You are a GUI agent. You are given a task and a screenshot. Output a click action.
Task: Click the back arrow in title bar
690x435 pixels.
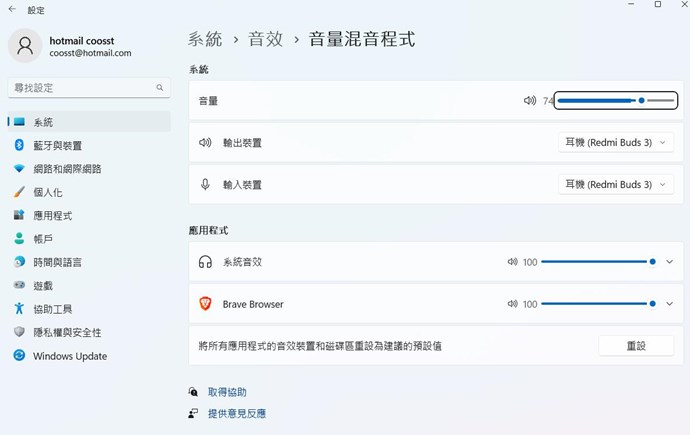[12, 9]
